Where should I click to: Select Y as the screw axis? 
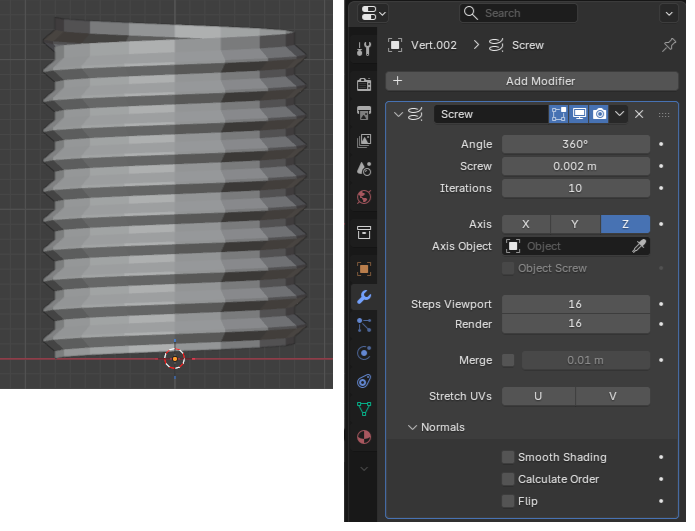coord(575,224)
